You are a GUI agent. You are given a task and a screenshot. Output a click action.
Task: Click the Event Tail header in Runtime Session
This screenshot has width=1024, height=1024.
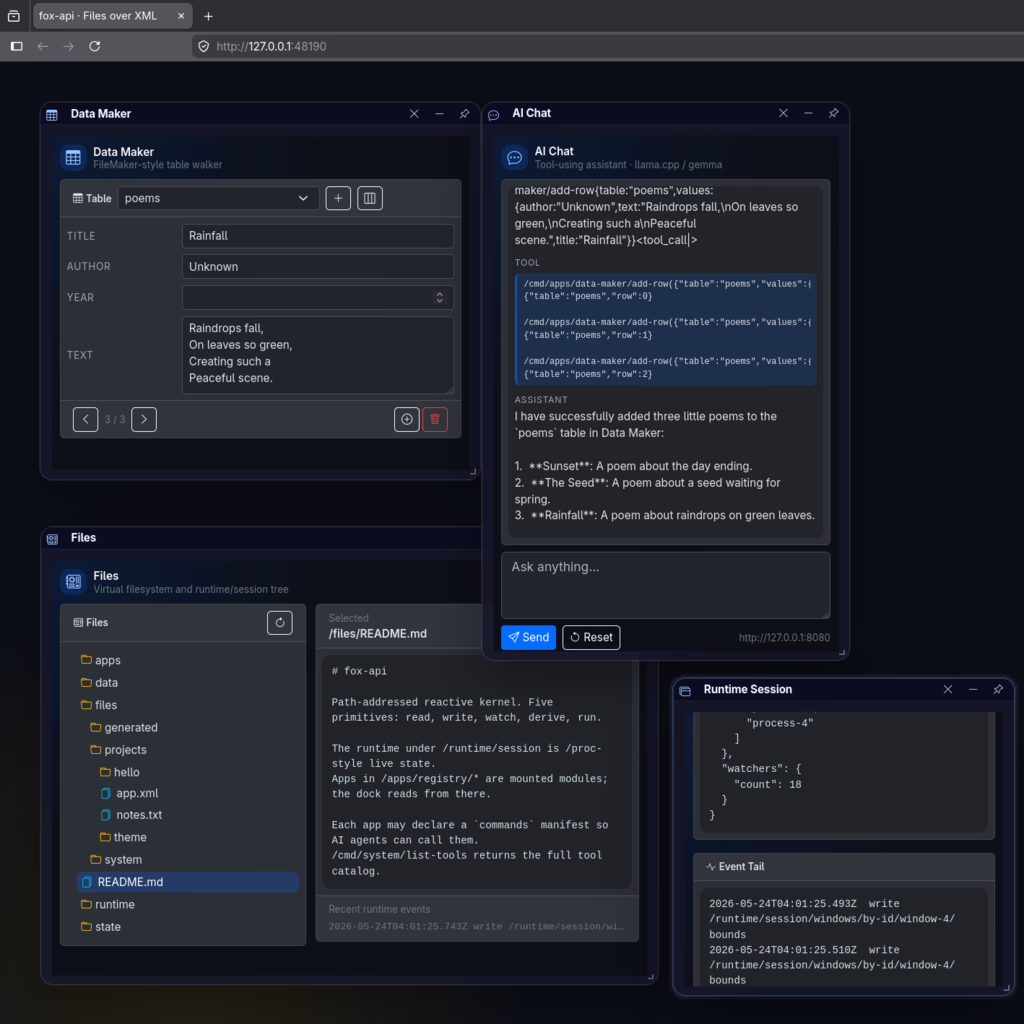click(844, 866)
